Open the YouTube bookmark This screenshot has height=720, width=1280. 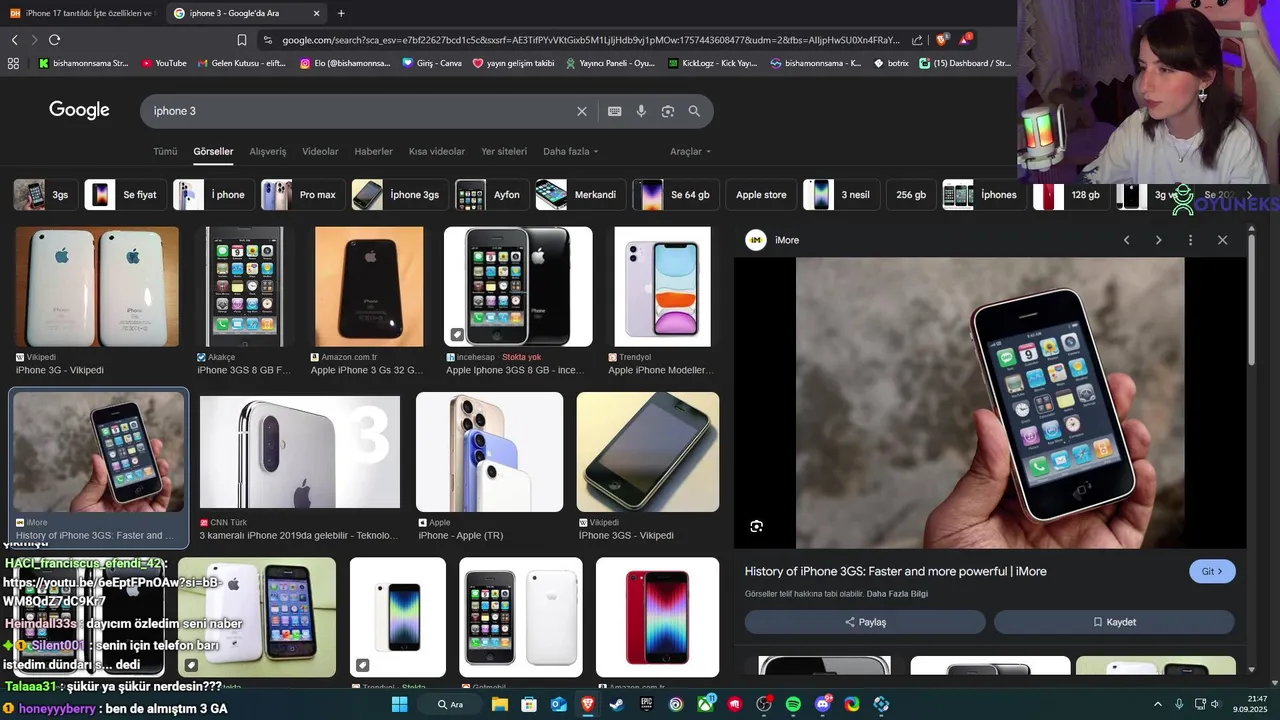pos(164,63)
